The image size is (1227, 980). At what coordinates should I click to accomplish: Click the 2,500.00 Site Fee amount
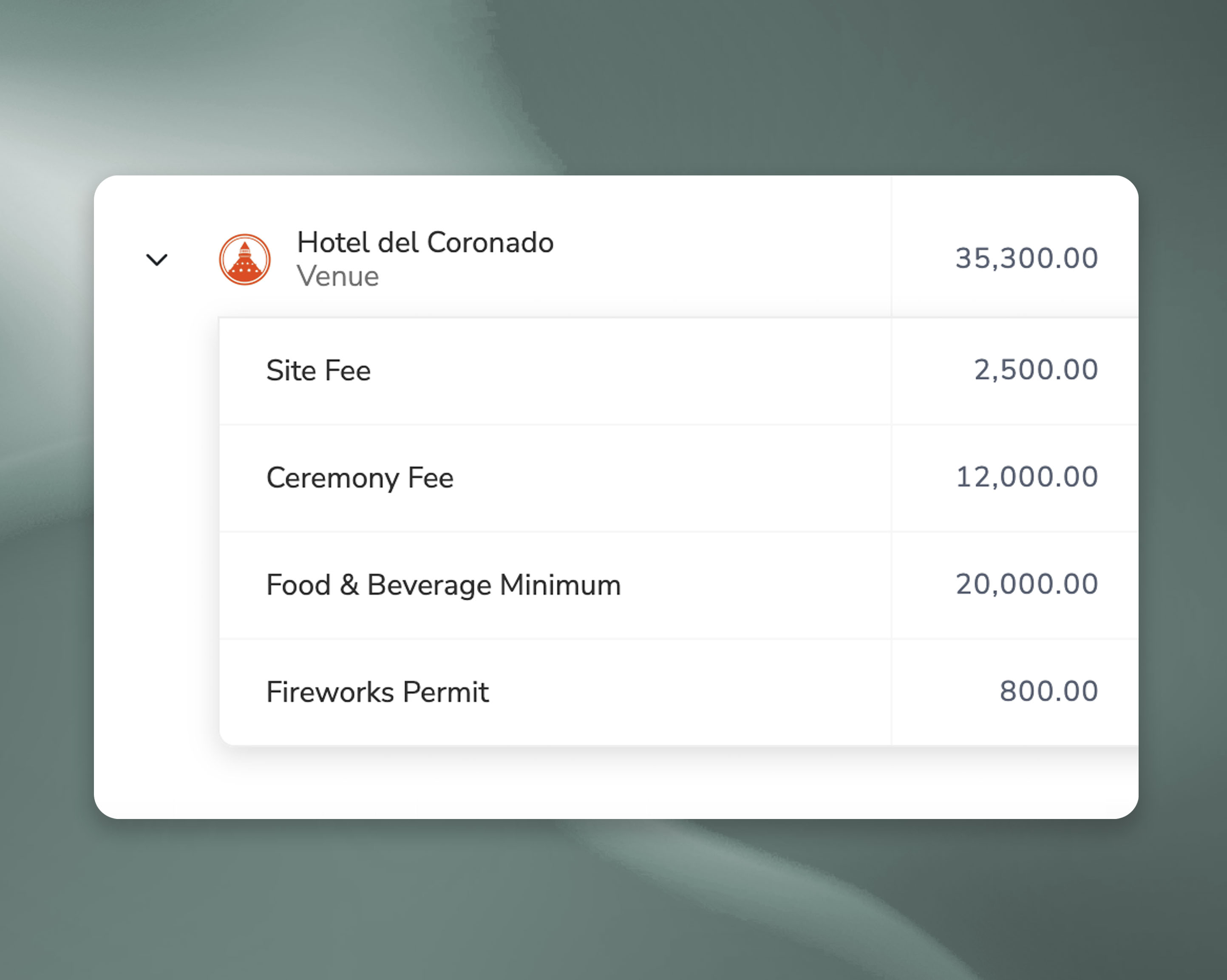1036,370
